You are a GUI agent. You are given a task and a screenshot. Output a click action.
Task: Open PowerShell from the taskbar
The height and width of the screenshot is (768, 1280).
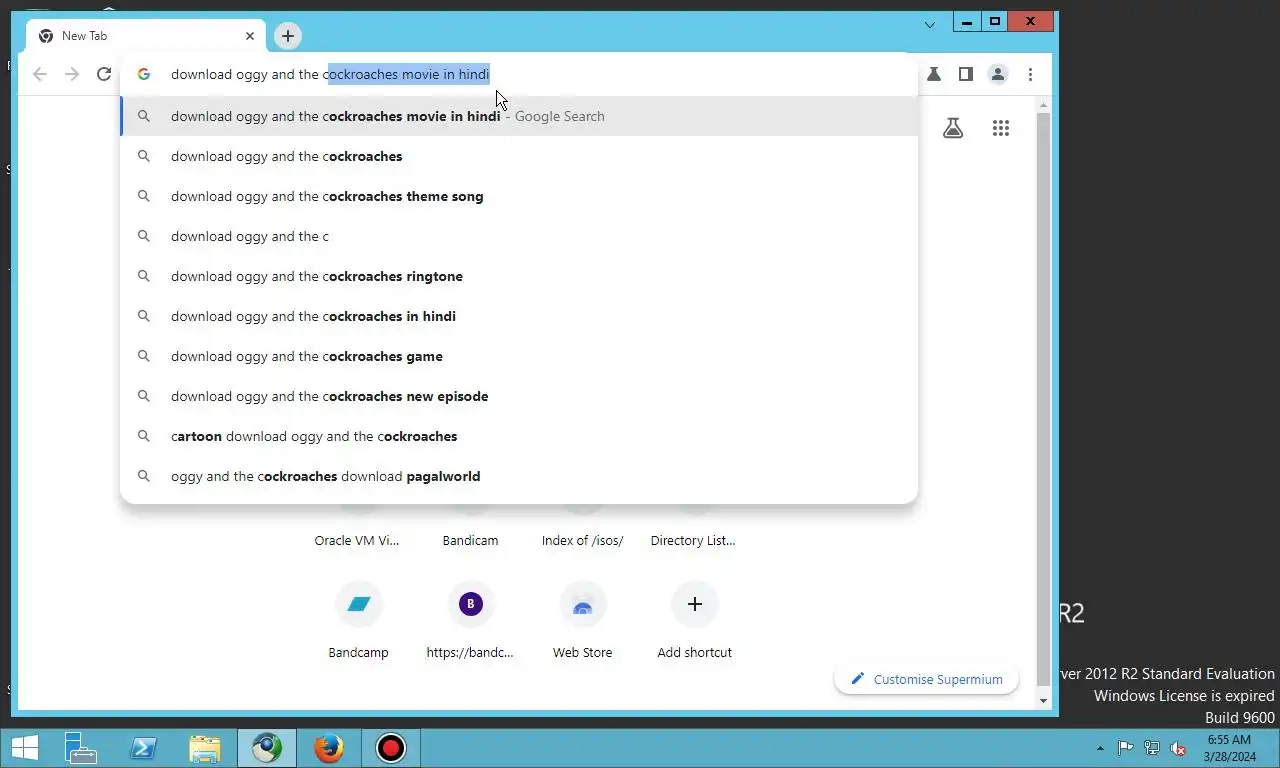[x=142, y=748]
